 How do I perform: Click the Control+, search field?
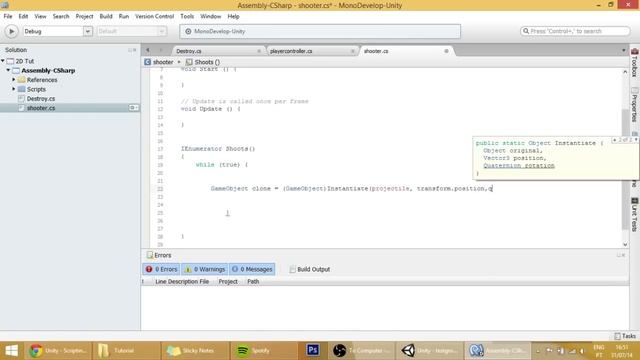click(x=575, y=31)
